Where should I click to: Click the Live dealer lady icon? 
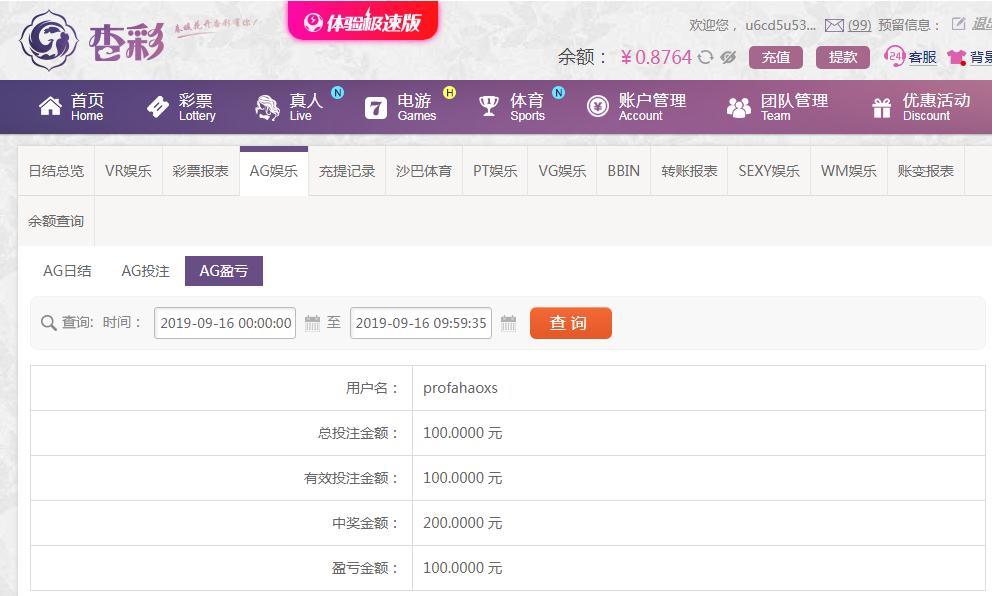click(268, 107)
